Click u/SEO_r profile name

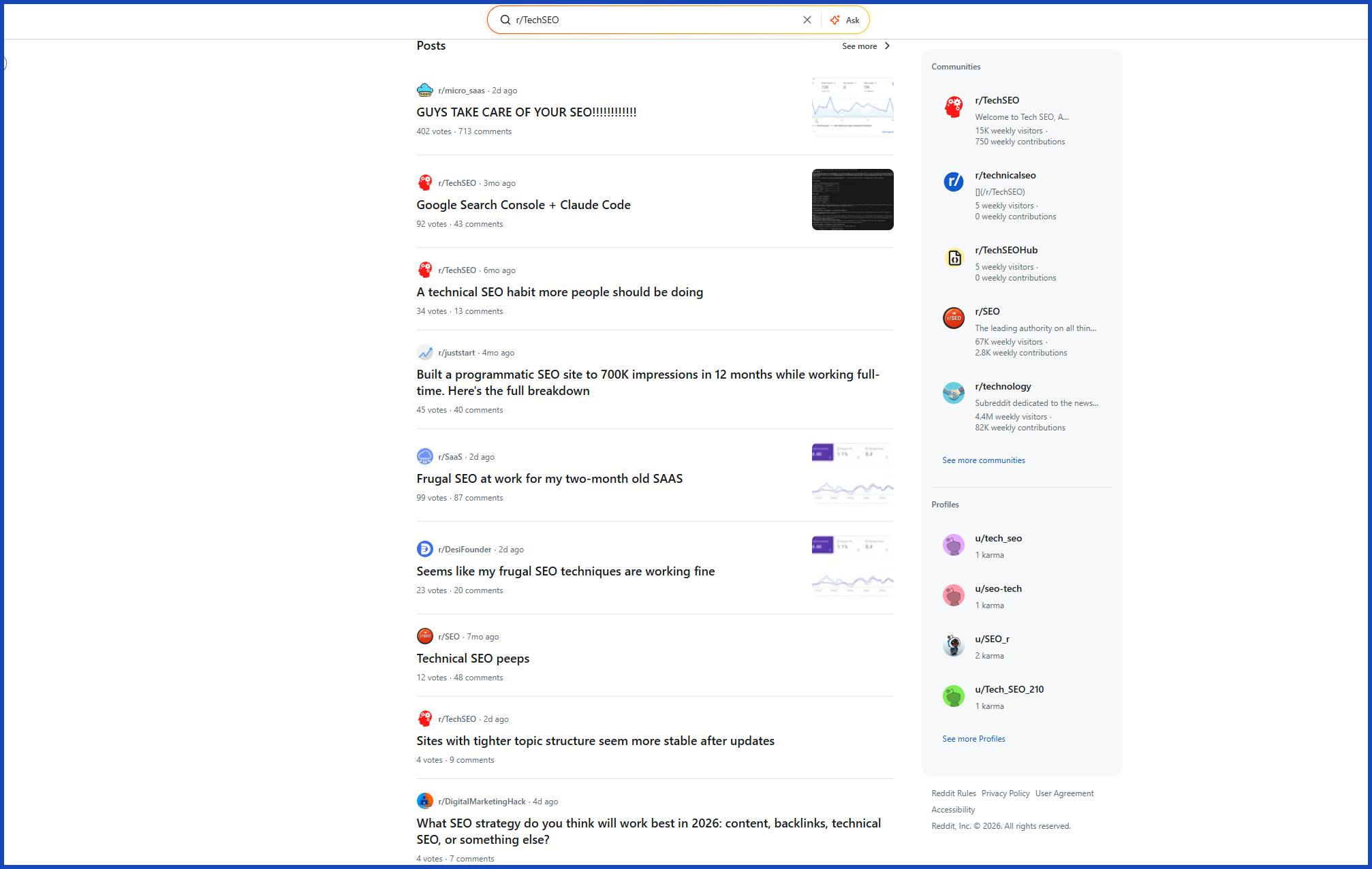993,639
